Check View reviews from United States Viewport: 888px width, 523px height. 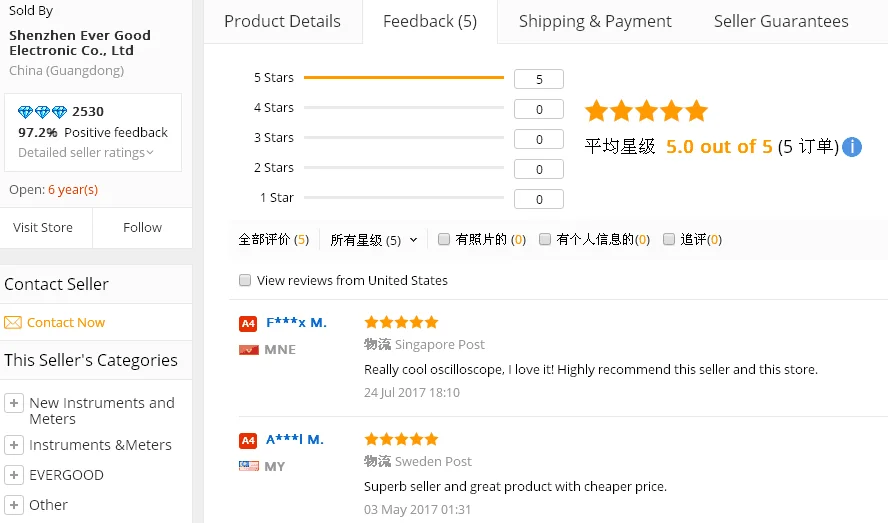click(245, 280)
